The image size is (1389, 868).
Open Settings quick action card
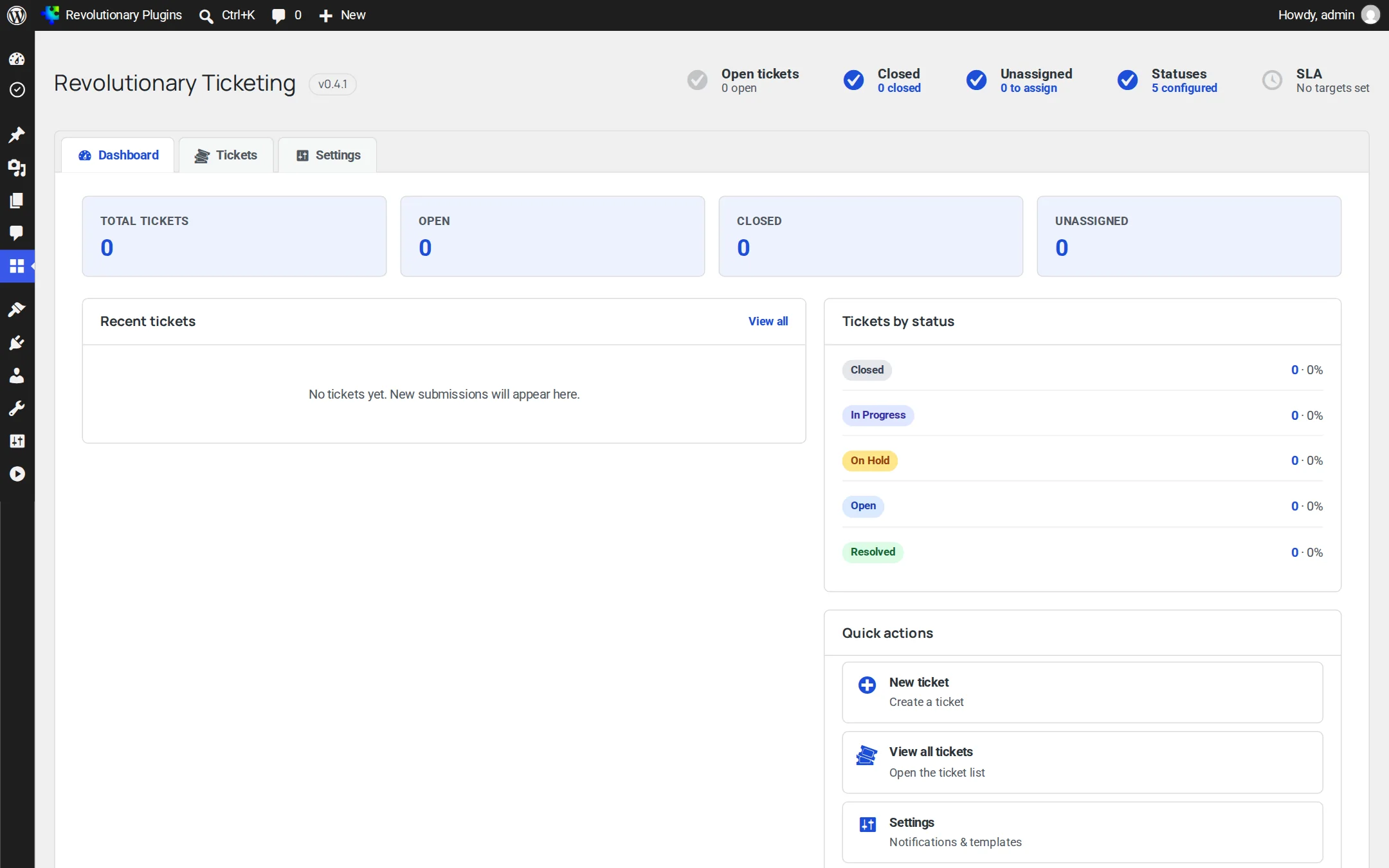[1082, 832]
